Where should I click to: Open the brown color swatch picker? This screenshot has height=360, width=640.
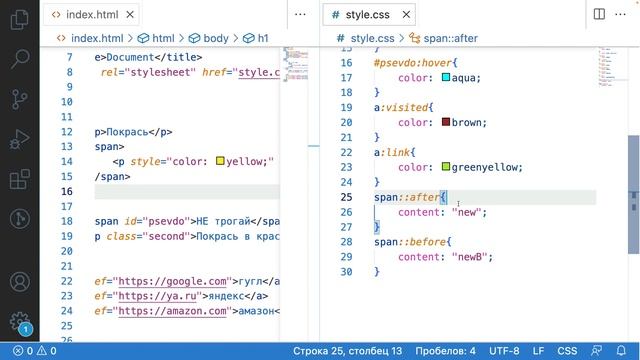tap(446, 122)
